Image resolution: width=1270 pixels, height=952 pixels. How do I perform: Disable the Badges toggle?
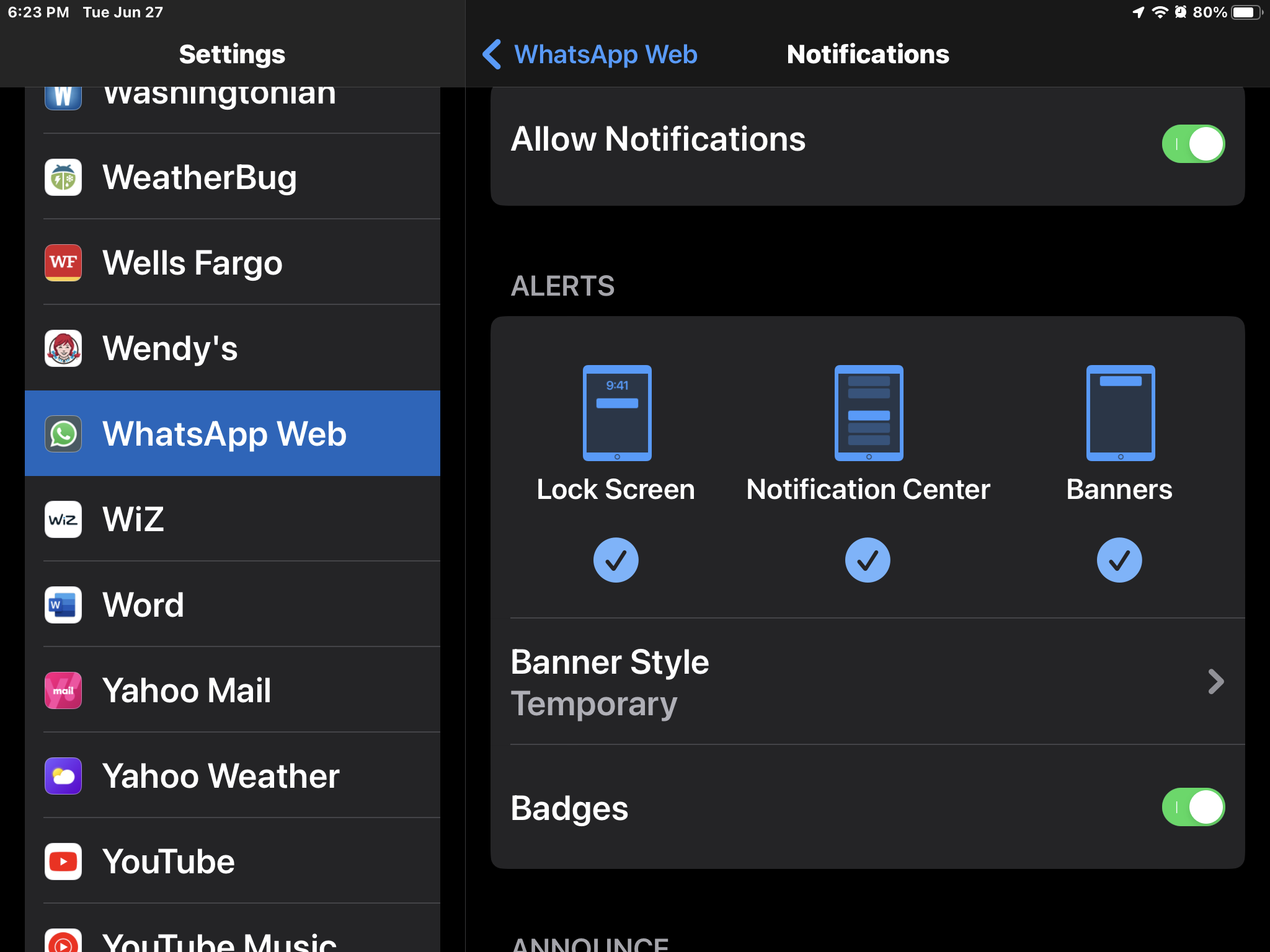[x=1192, y=807]
